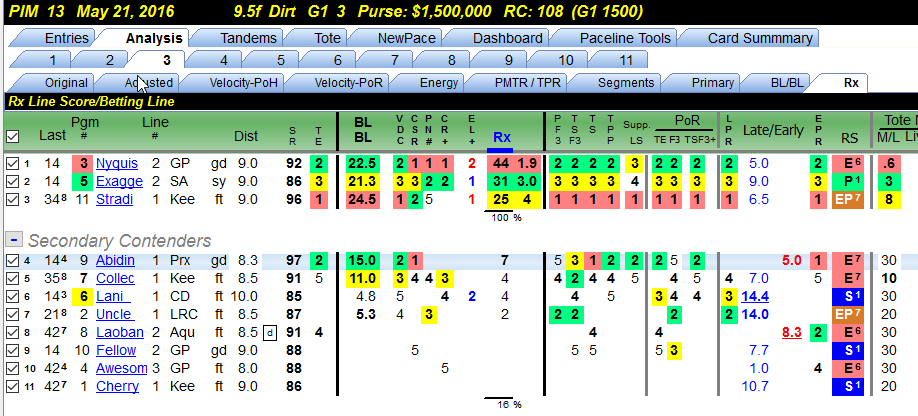Switch to the Segments sub-tab

625,82
